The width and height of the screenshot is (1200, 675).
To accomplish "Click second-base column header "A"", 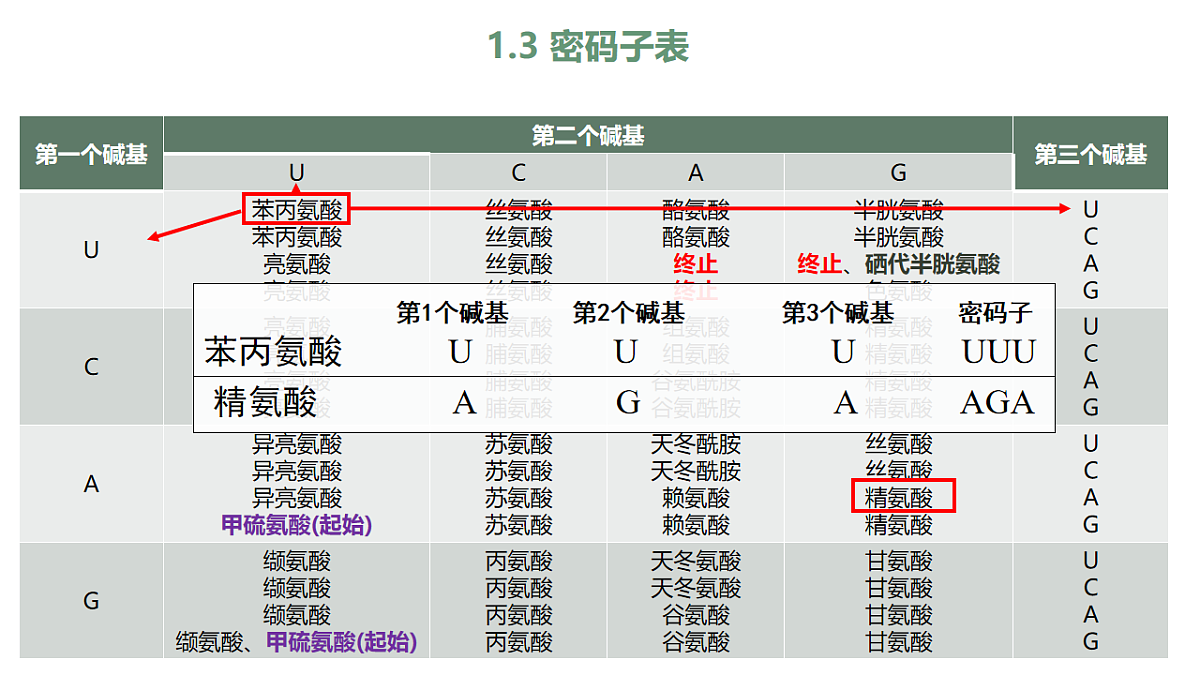I will 696,174.
